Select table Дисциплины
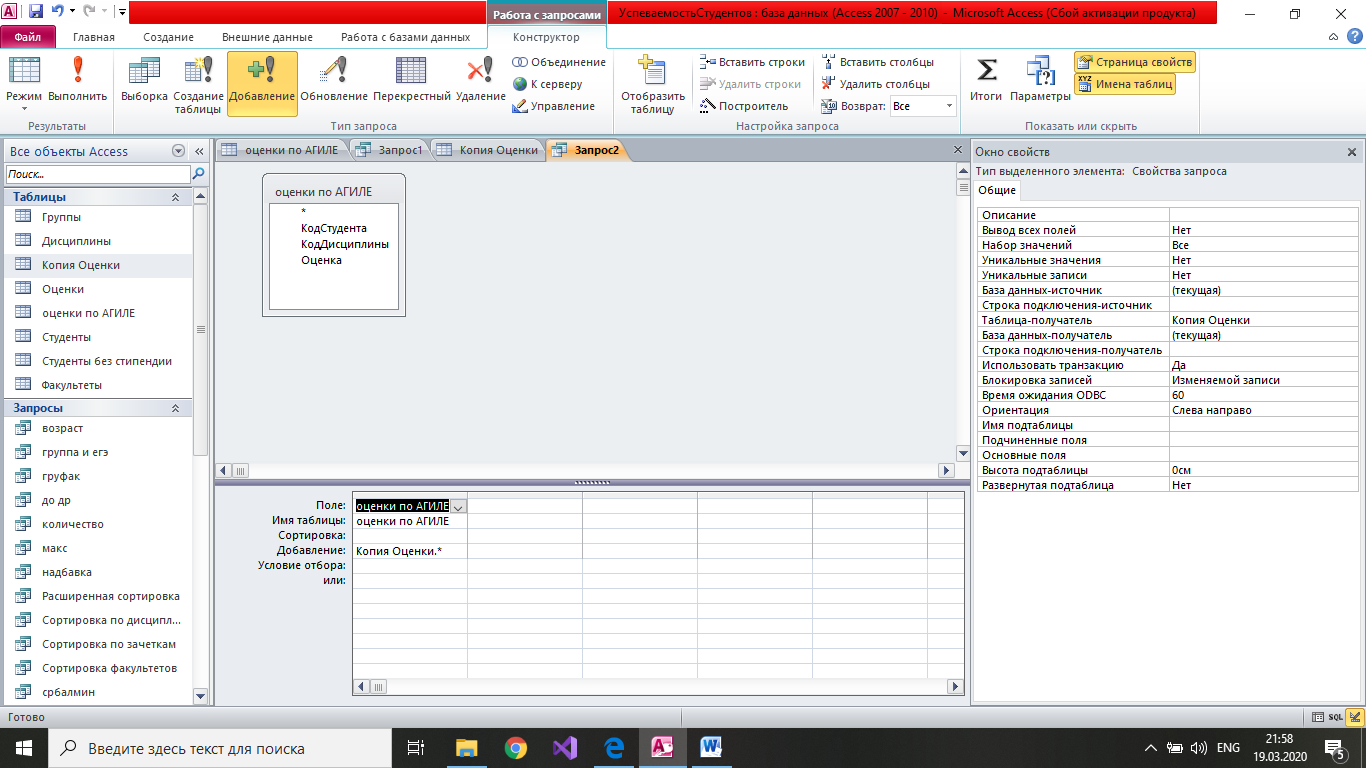Image resolution: width=1366 pixels, height=768 pixels. coord(97,241)
